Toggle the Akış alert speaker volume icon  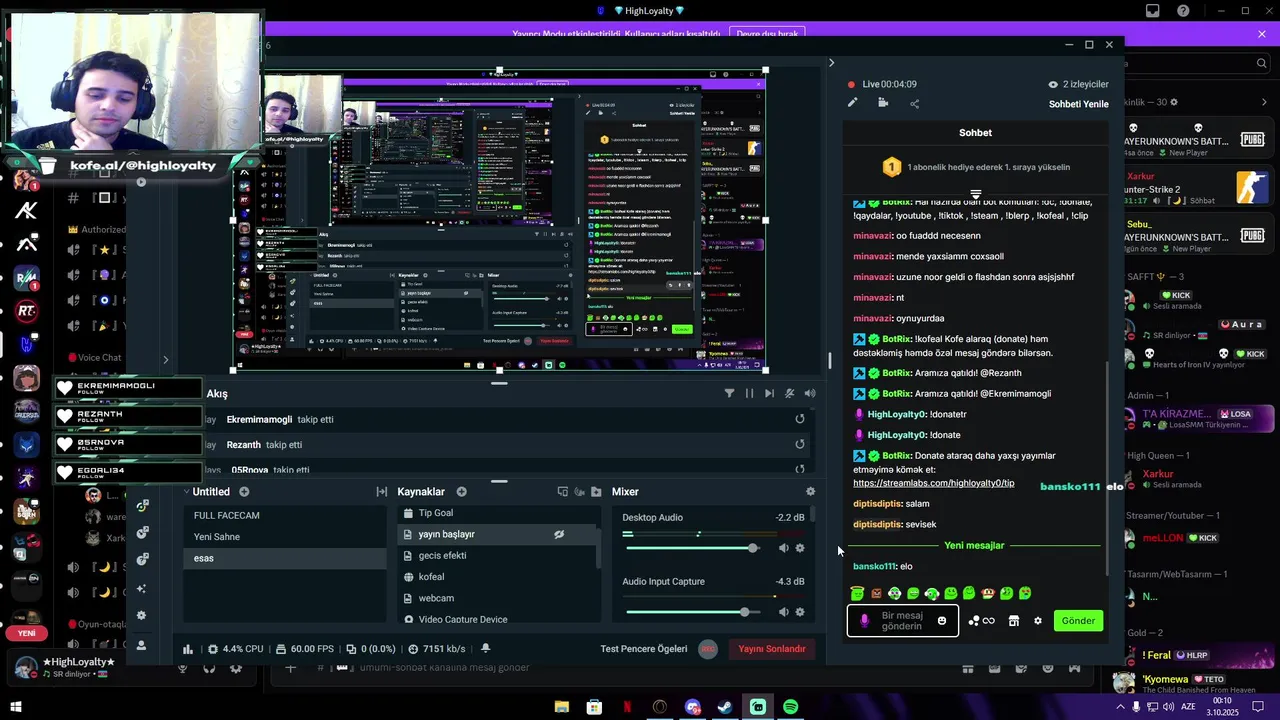tap(810, 394)
